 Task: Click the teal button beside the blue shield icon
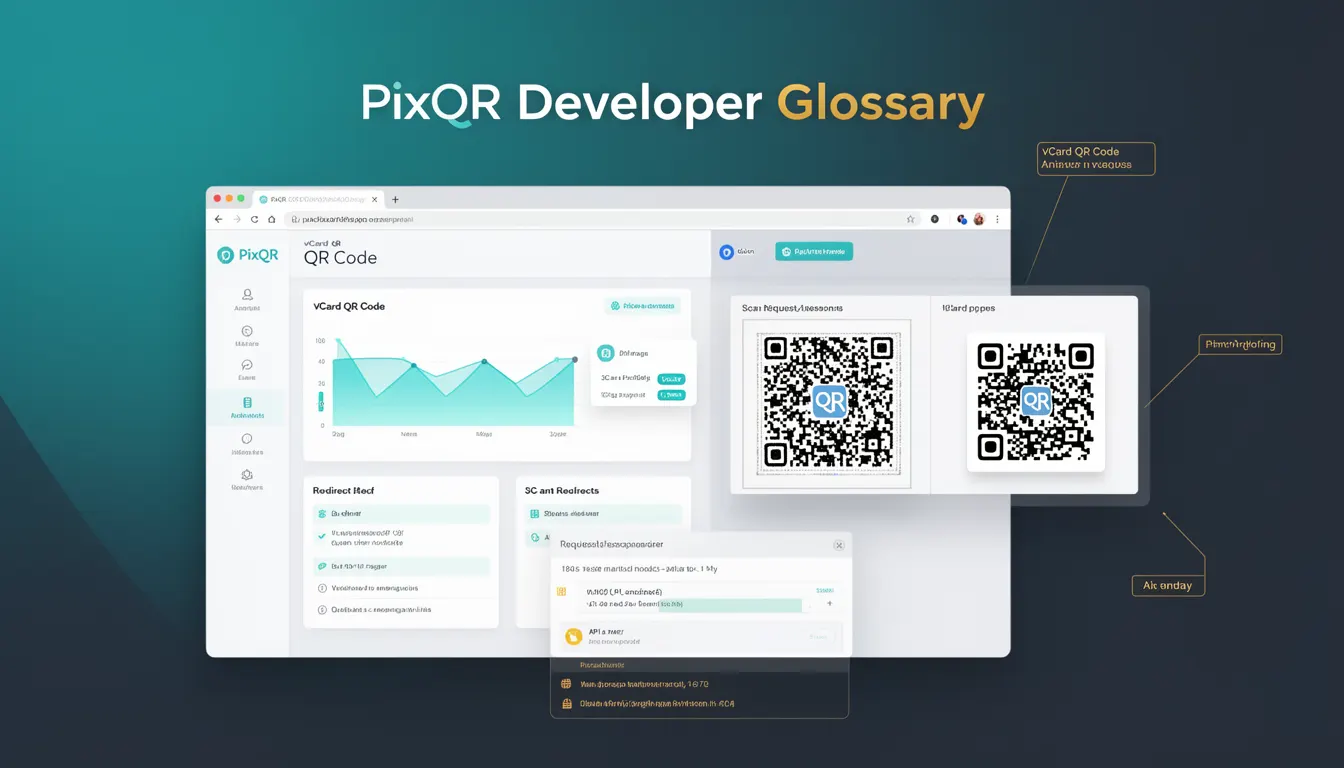point(814,252)
